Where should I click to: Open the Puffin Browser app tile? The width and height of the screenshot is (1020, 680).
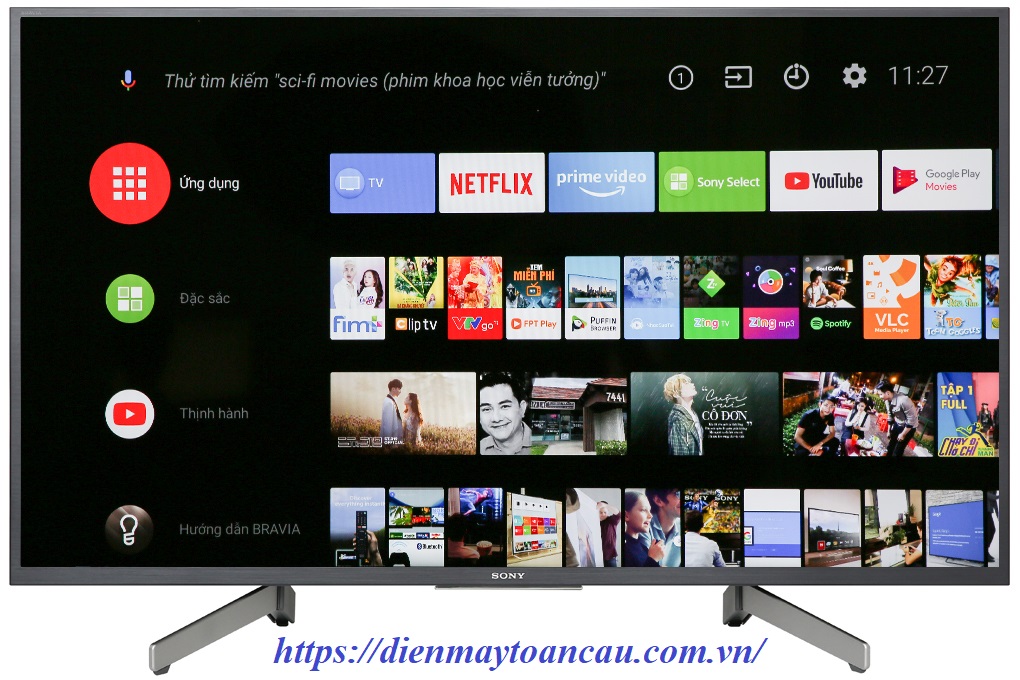[593, 297]
